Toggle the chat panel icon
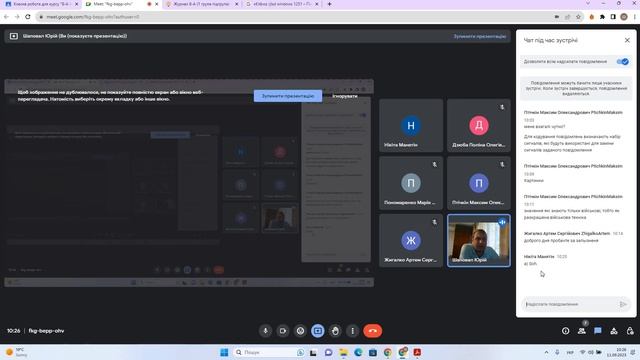 pos(598,331)
